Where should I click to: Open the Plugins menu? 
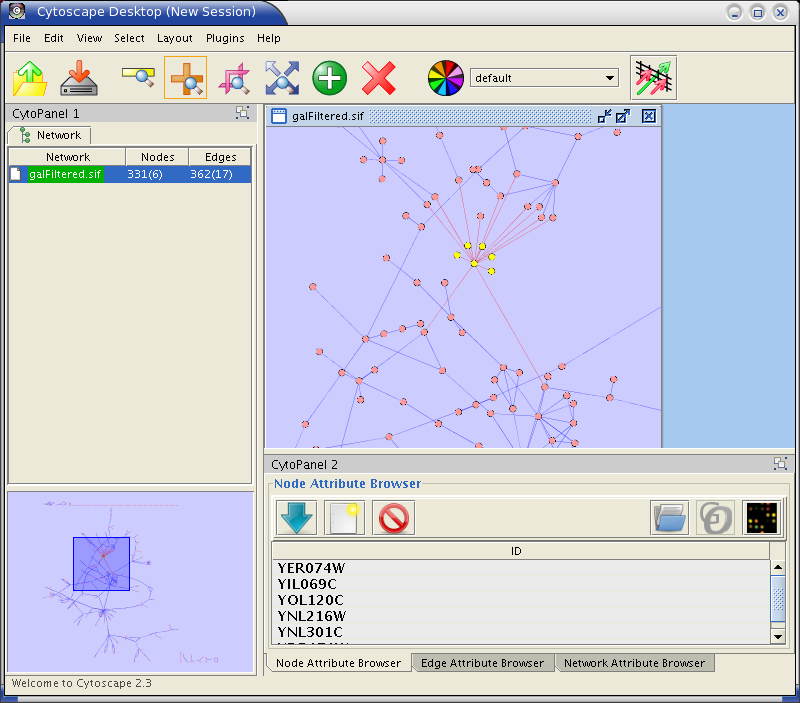(x=225, y=38)
